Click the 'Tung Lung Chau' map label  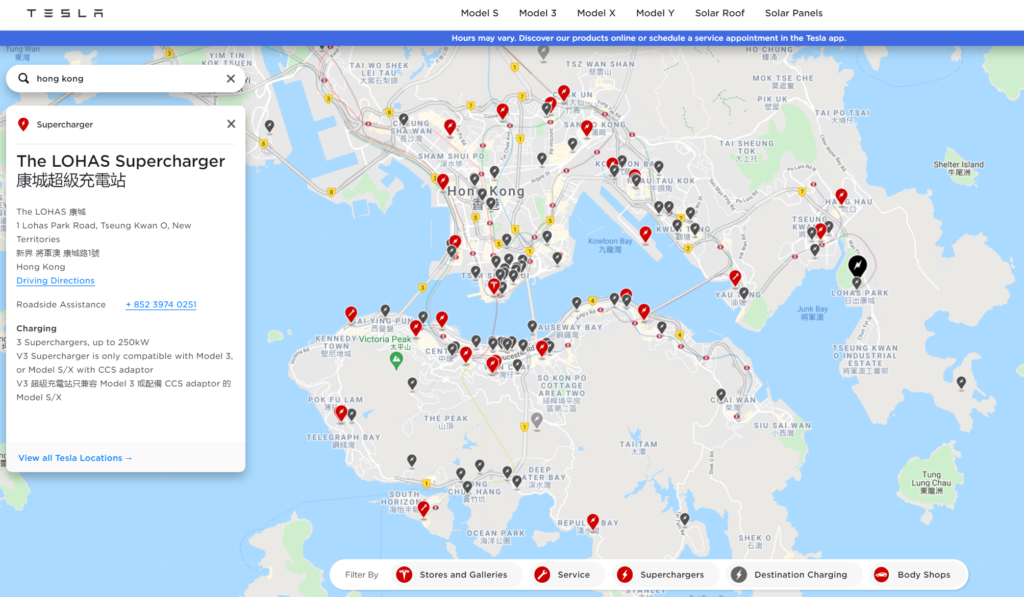click(x=931, y=483)
